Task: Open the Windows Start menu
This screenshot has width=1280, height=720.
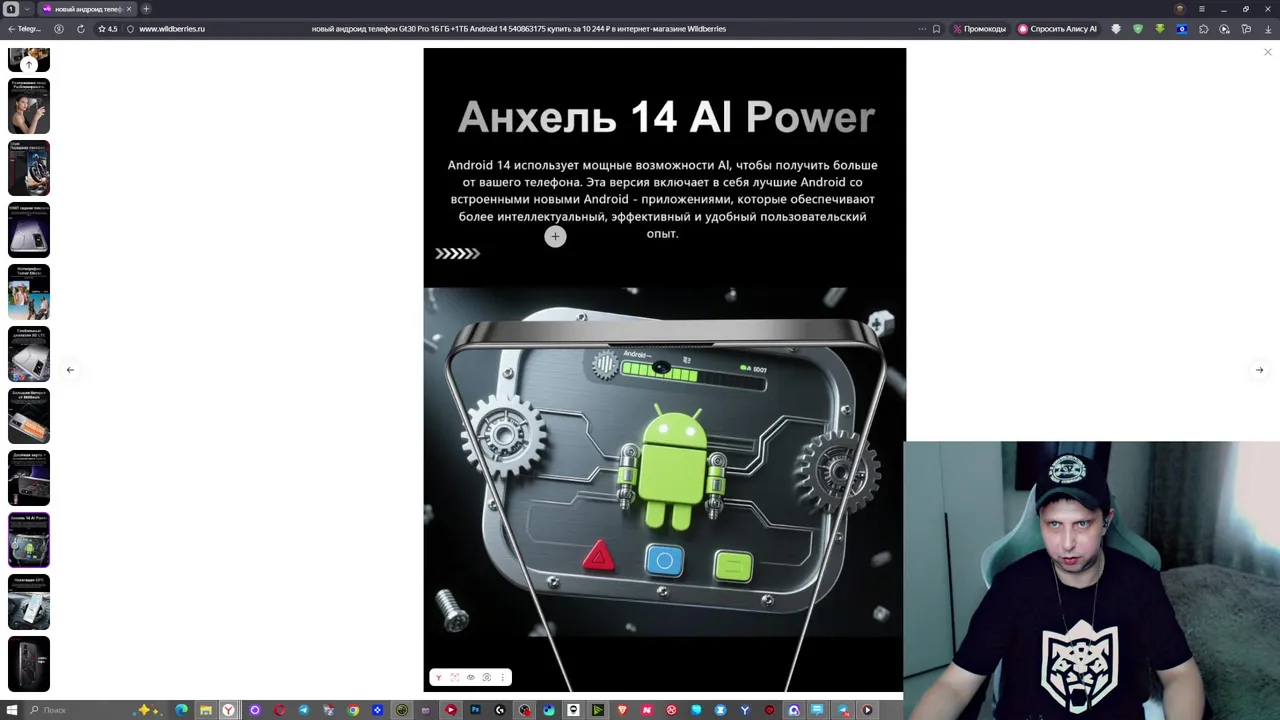Action: pos(13,710)
